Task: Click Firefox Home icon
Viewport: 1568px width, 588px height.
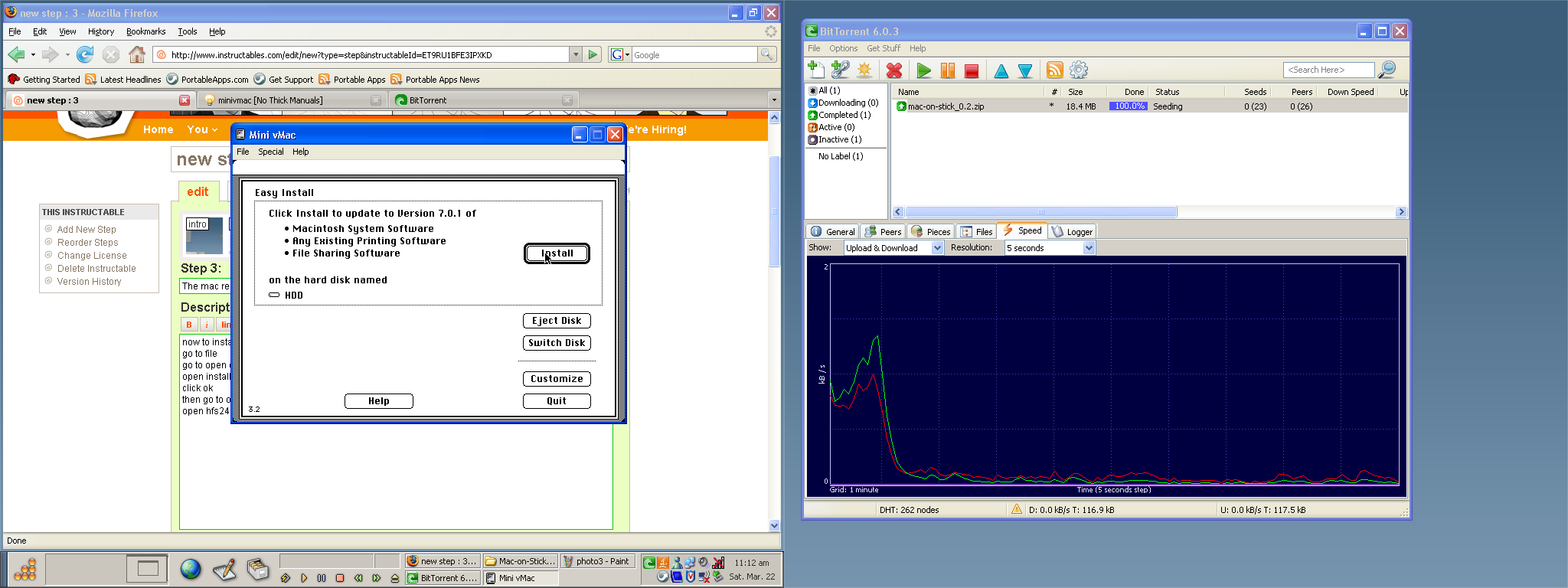Action: (x=137, y=54)
